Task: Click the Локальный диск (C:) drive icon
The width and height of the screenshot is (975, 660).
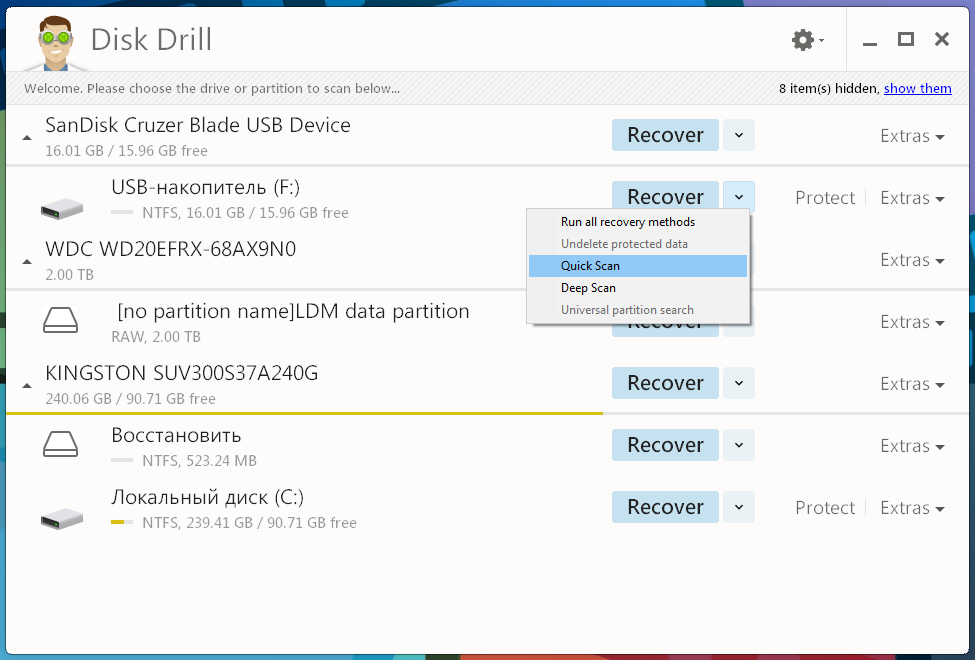Action: (x=62, y=518)
